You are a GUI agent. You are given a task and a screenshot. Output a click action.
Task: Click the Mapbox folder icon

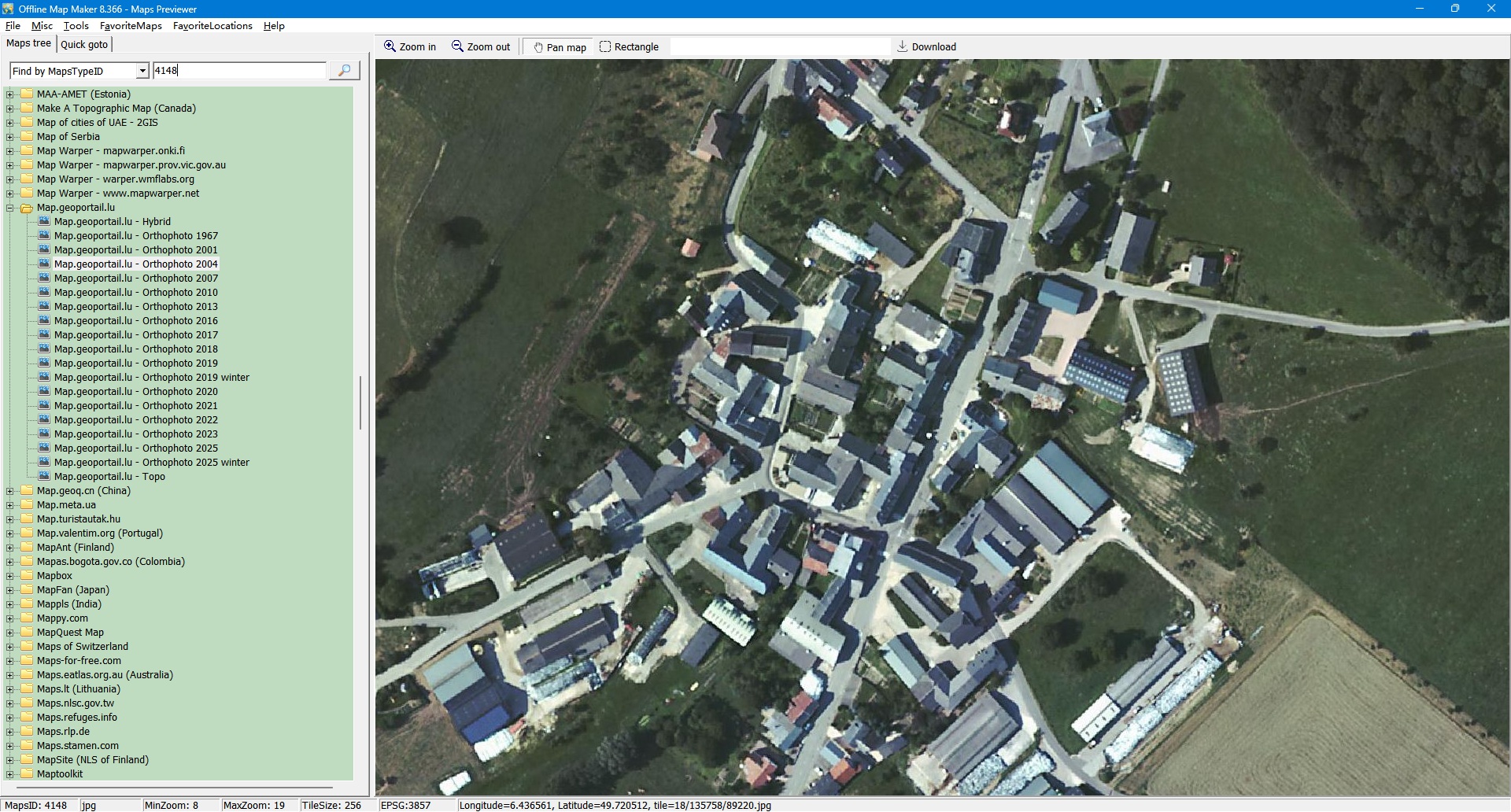pyautogui.click(x=27, y=576)
